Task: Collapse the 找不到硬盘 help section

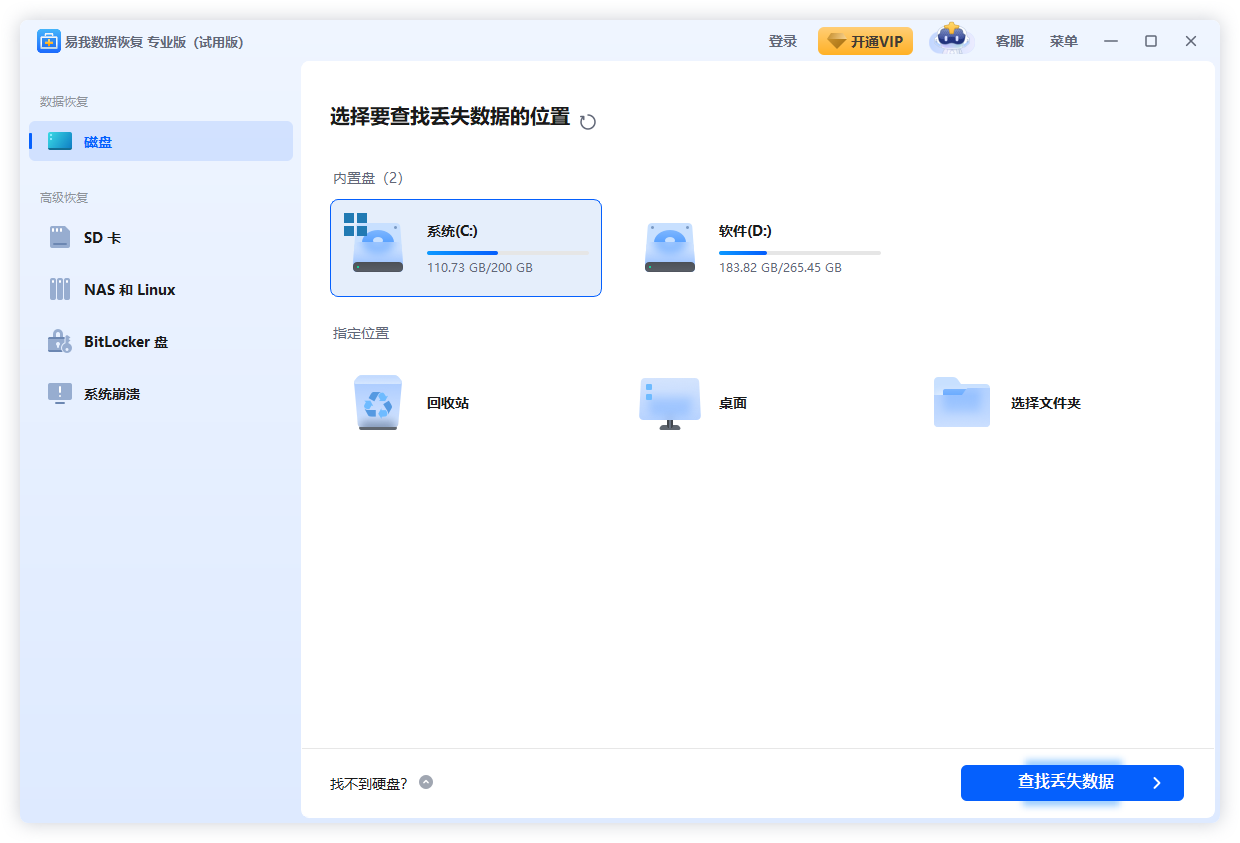Action: coord(425,783)
